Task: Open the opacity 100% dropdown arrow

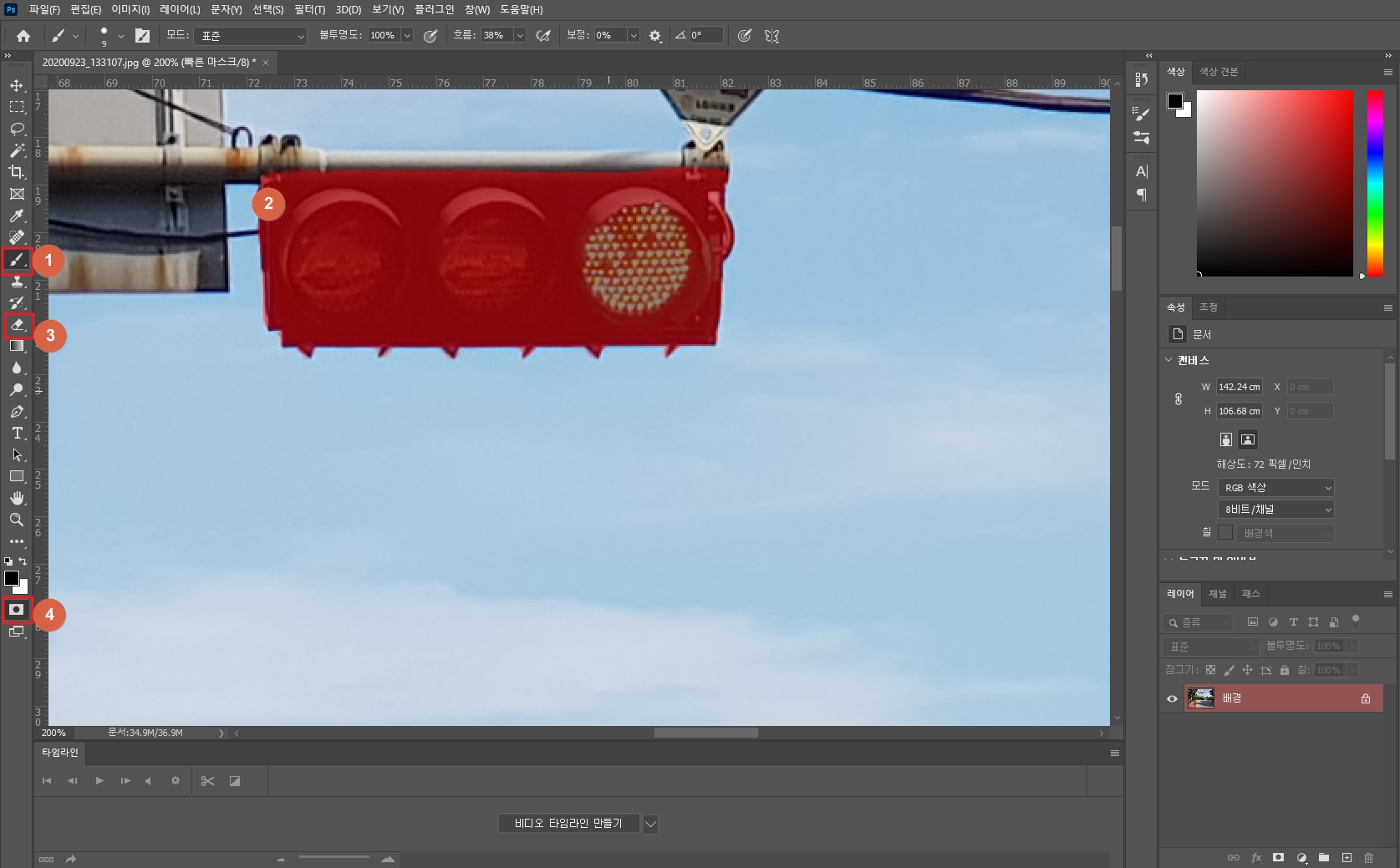Action: [407, 36]
